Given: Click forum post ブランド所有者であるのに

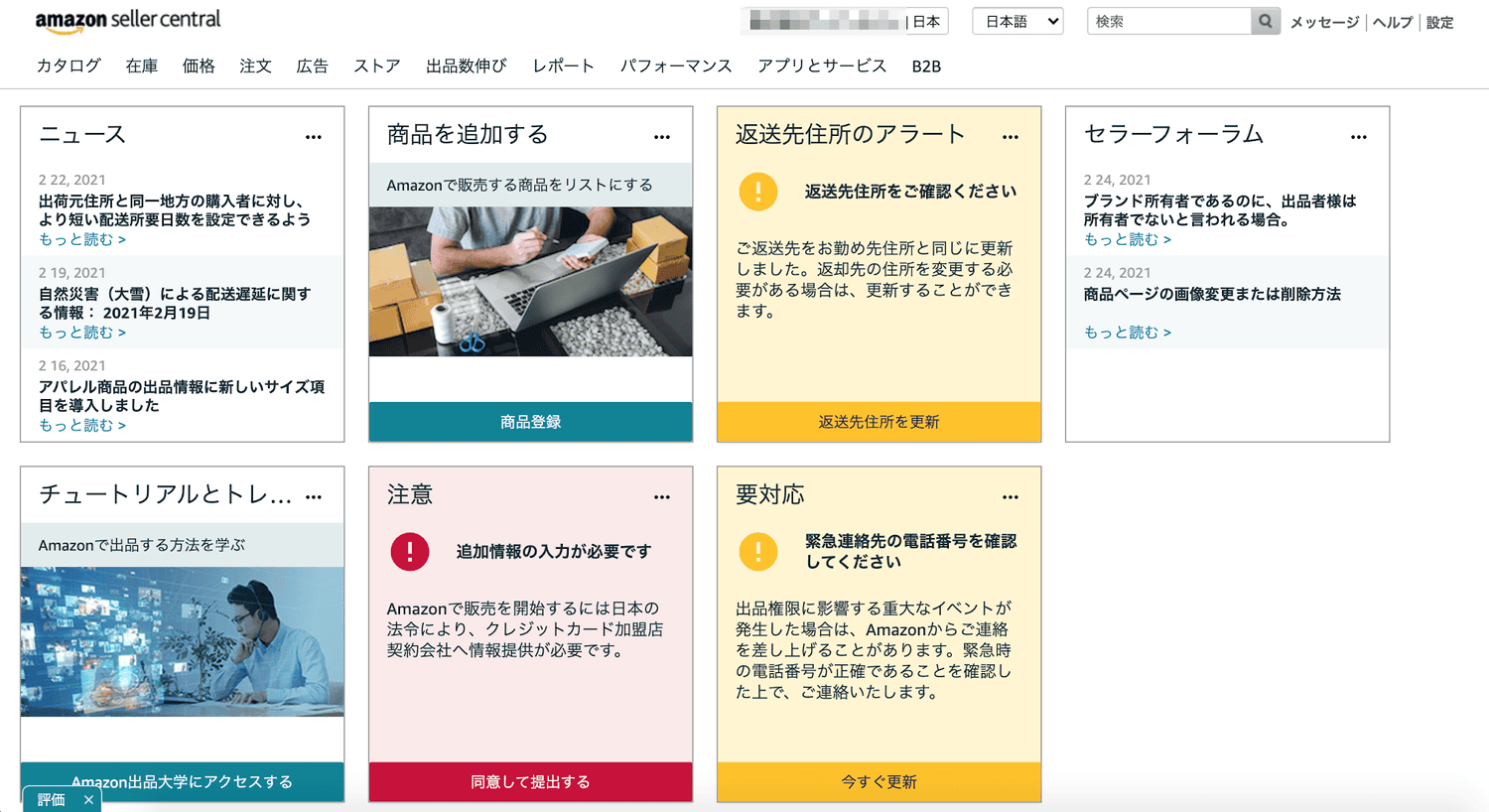Looking at the screenshot, I should 1220,210.
